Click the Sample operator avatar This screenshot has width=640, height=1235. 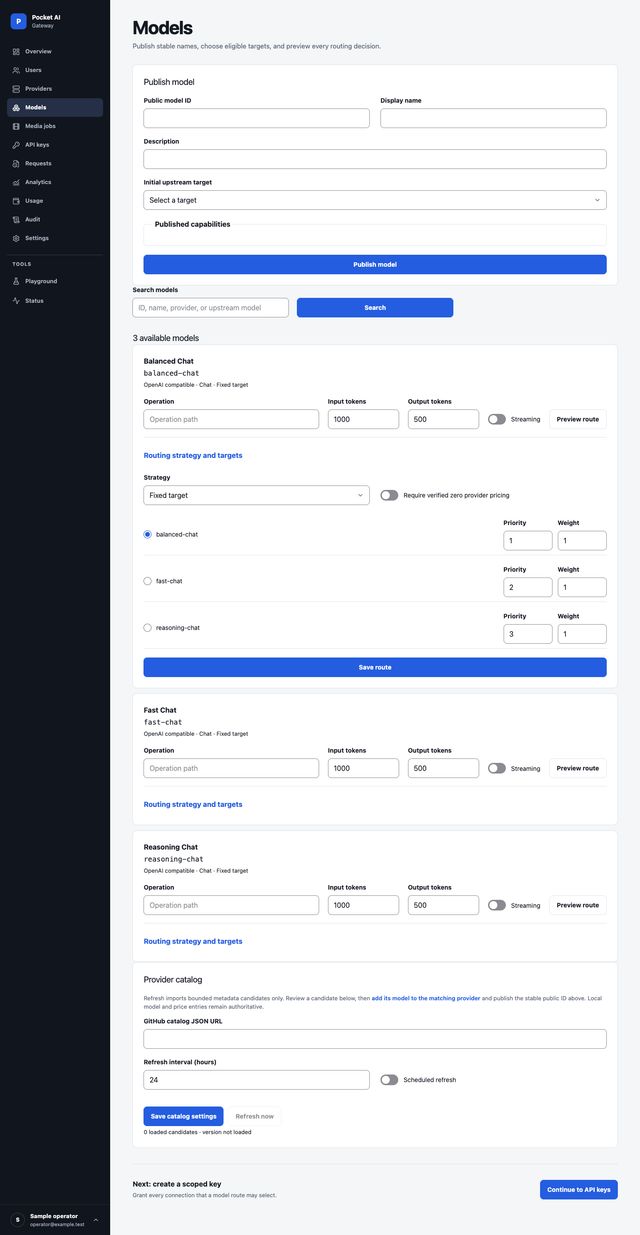coord(18,1219)
